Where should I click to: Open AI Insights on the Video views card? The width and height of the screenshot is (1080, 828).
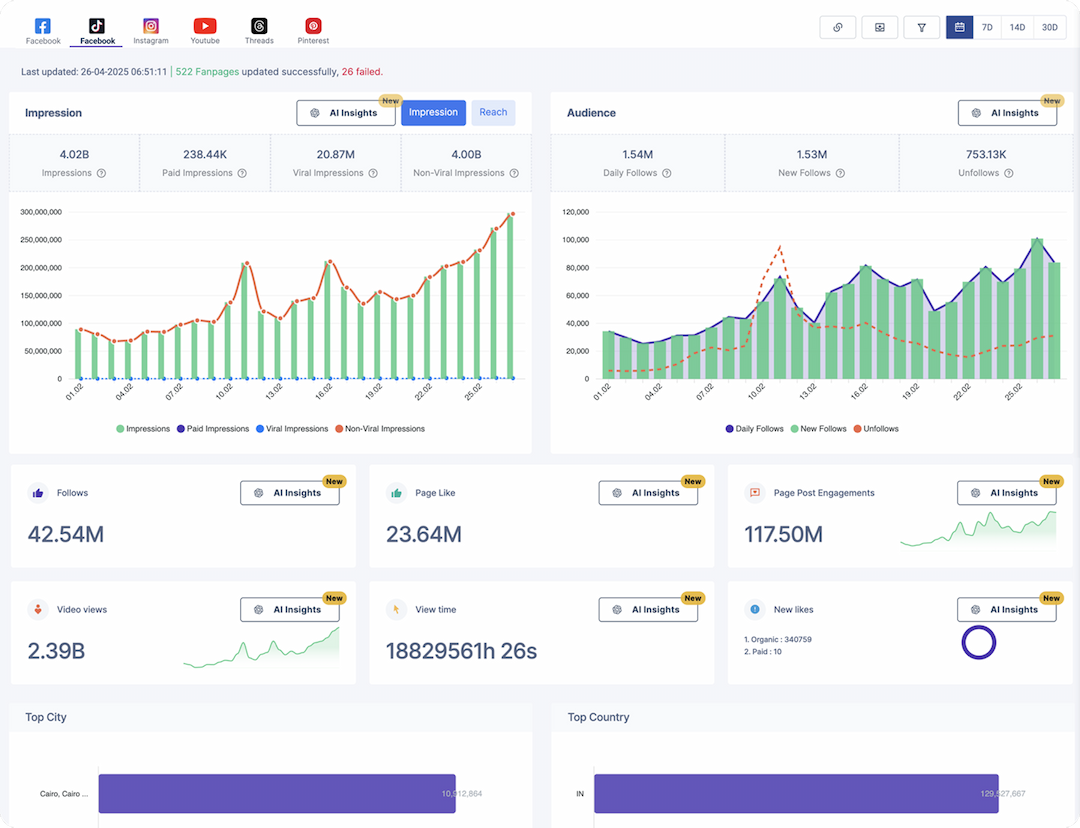coord(290,610)
